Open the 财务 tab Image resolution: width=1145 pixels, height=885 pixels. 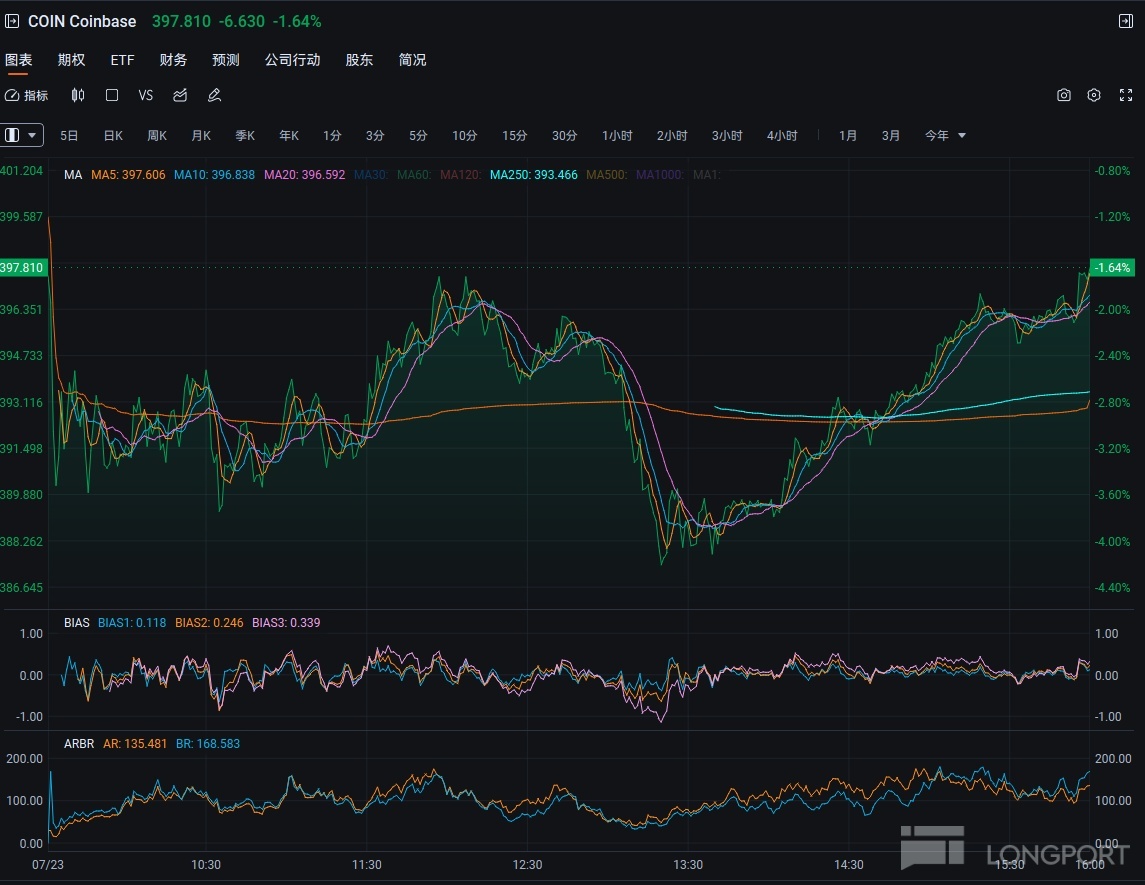pos(173,60)
